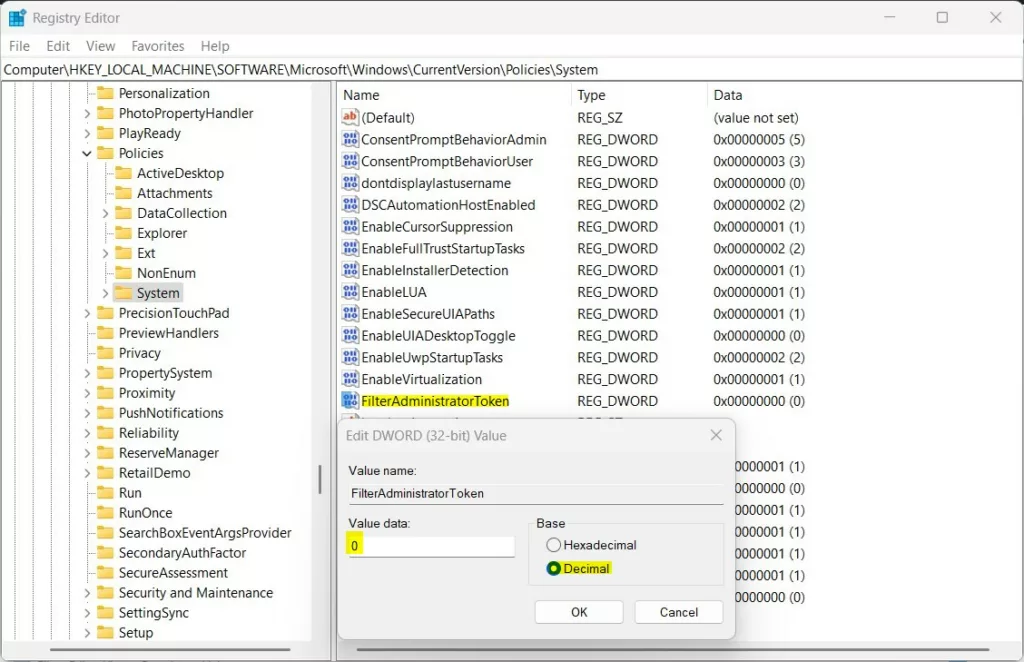Cancel the Edit DWORD dialog
The image size is (1024, 662).
click(679, 612)
